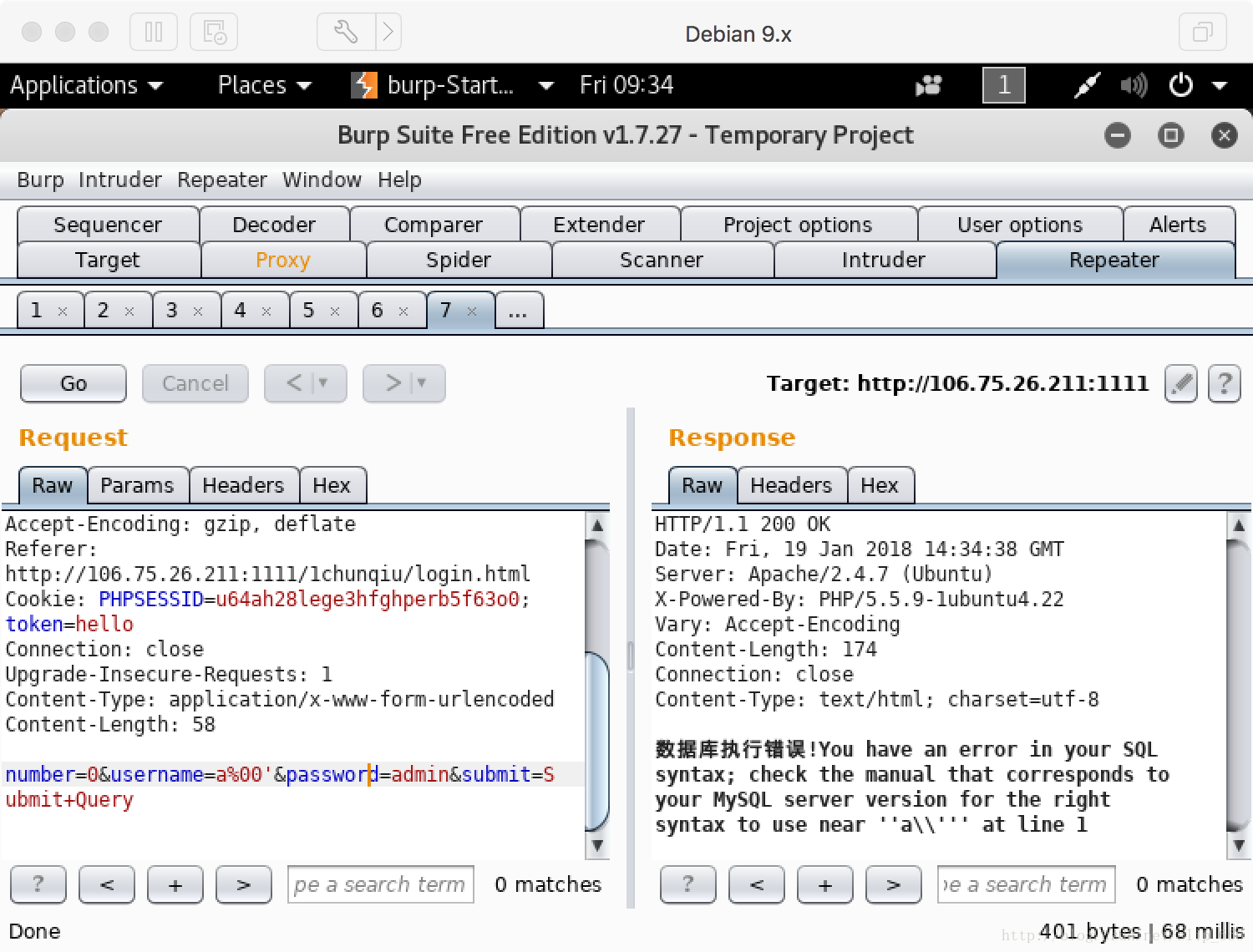Switch to the Proxy tab
Screen dimensions: 1253x952
coord(283,260)
